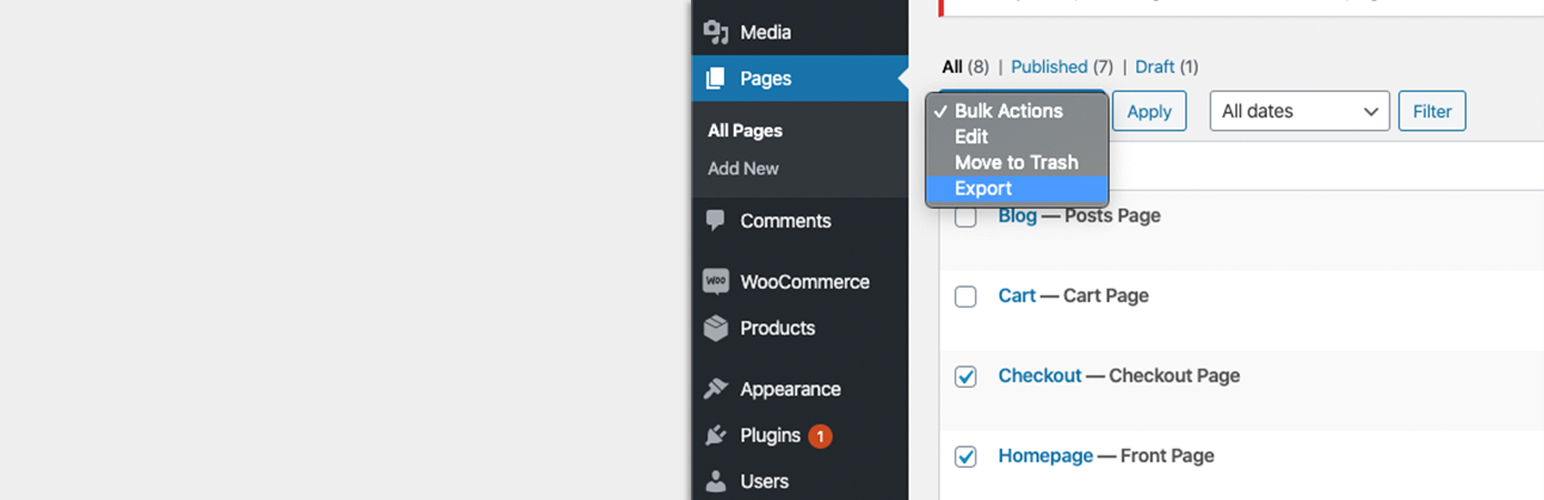Go to All Pages submenu
The width and height of the screenshot is (1544, 500).
745,131
